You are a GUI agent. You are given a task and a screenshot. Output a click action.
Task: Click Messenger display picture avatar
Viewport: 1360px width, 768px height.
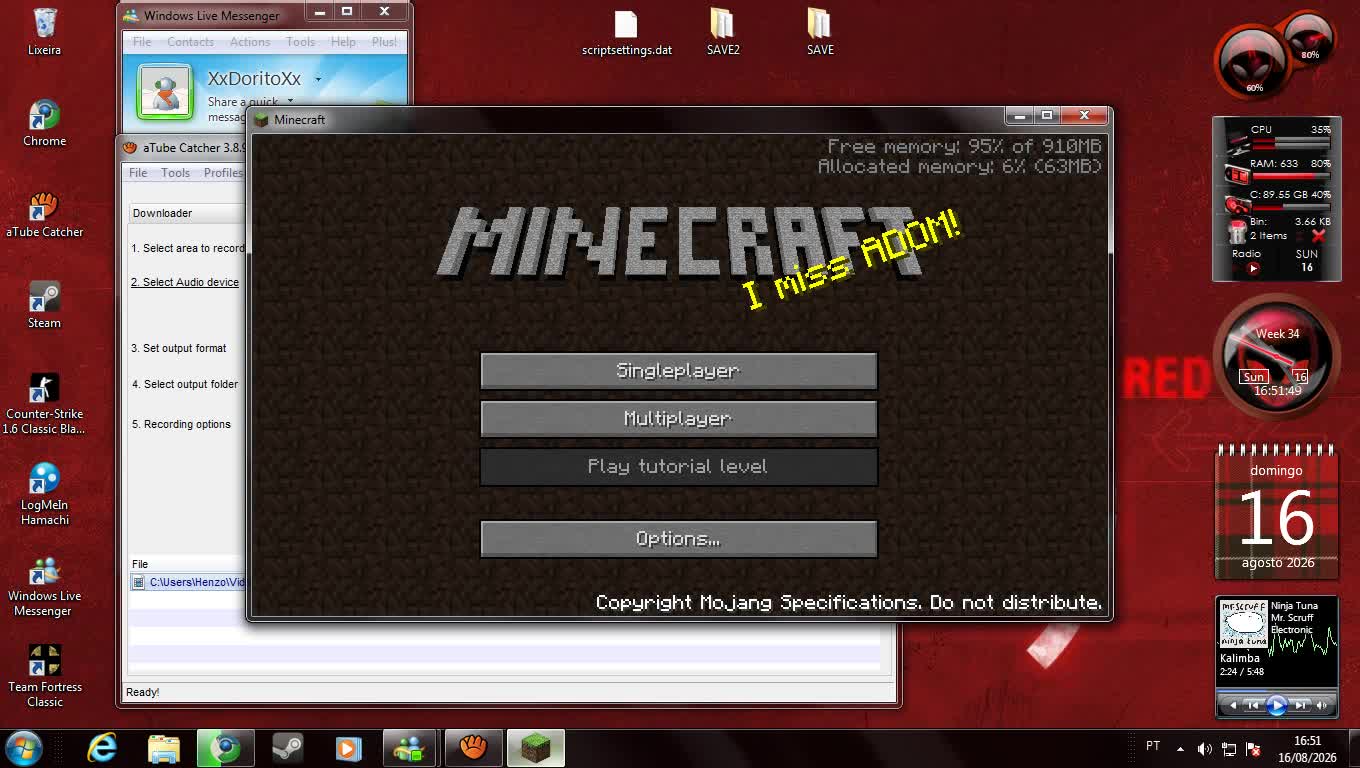click(165, 91)
